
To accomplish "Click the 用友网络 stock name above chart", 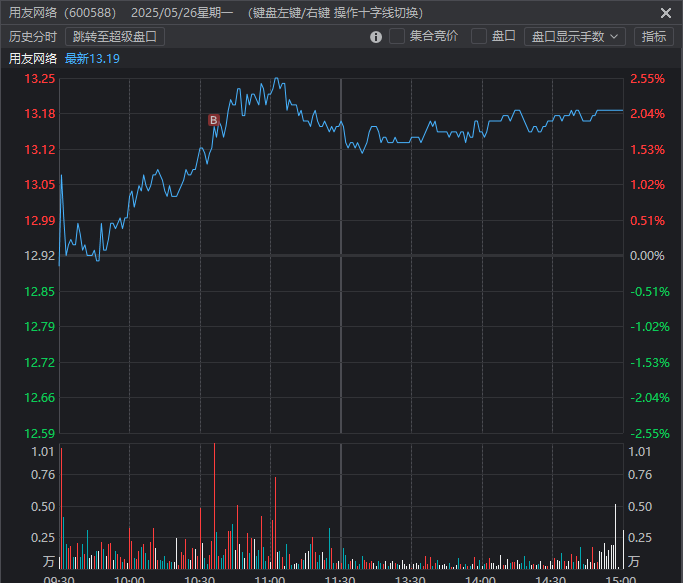I will tap(32, 59).
